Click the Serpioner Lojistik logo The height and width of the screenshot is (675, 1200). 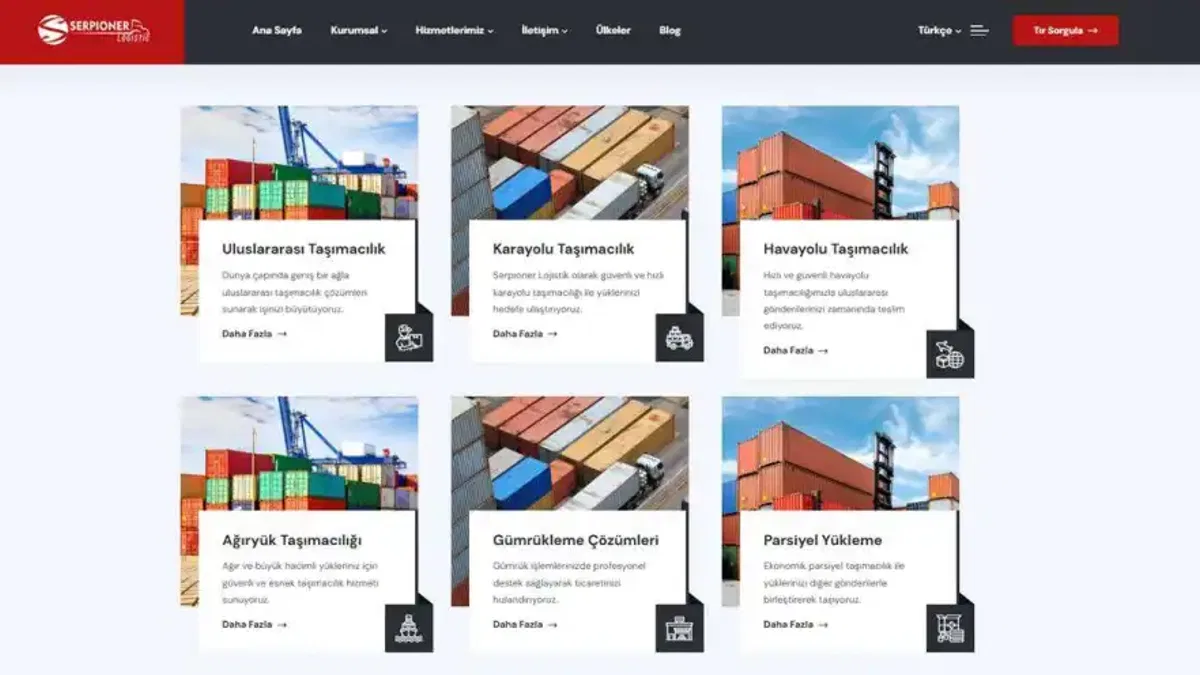click(93, 30)
